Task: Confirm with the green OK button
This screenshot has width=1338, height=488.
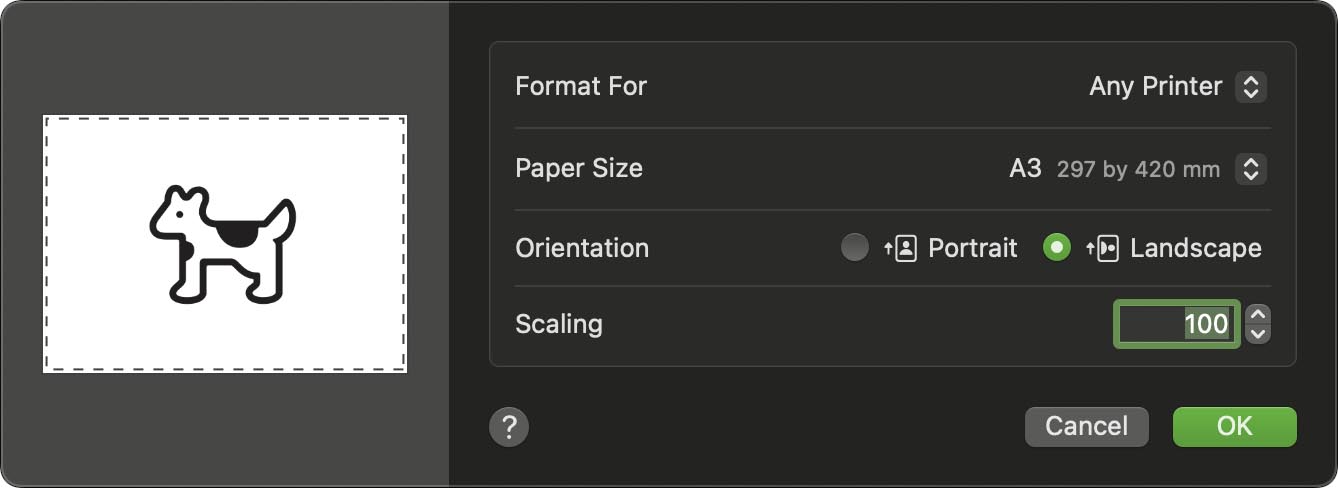Action: click(x=1234, y=426)
